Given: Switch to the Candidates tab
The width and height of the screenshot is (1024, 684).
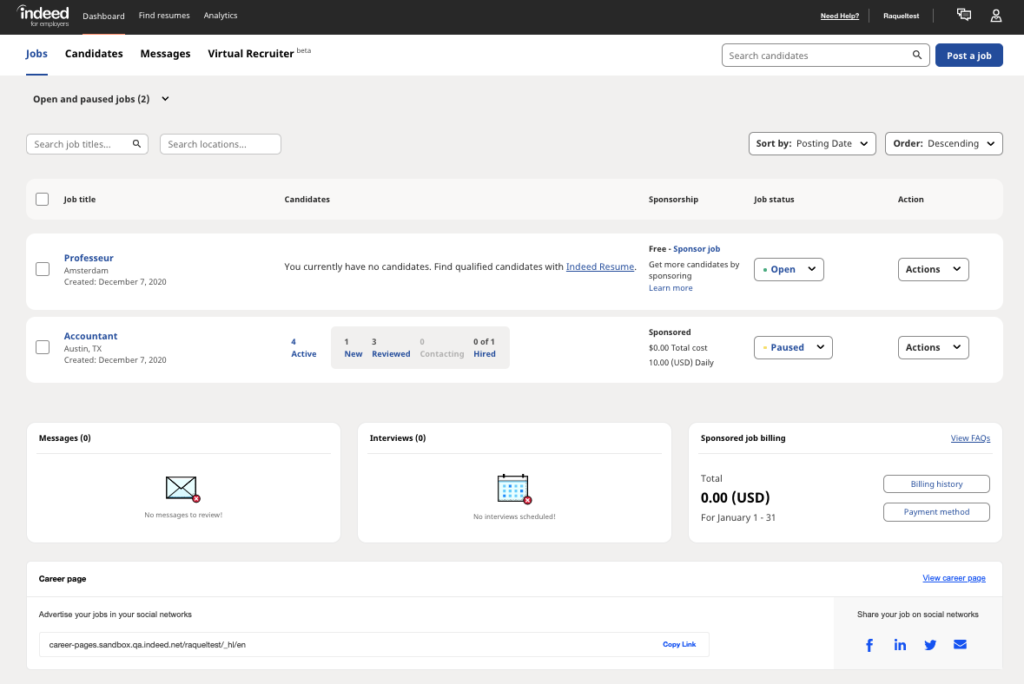Looking at the screenshot, I should [x=93, y=54].
